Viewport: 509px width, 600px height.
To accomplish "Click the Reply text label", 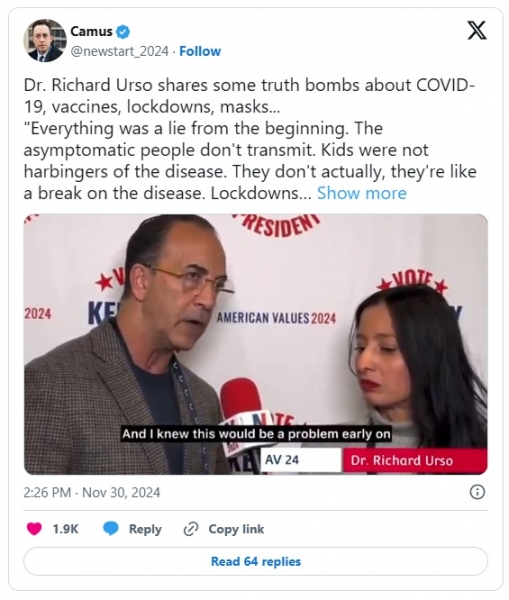I will [x=145, y=529].
